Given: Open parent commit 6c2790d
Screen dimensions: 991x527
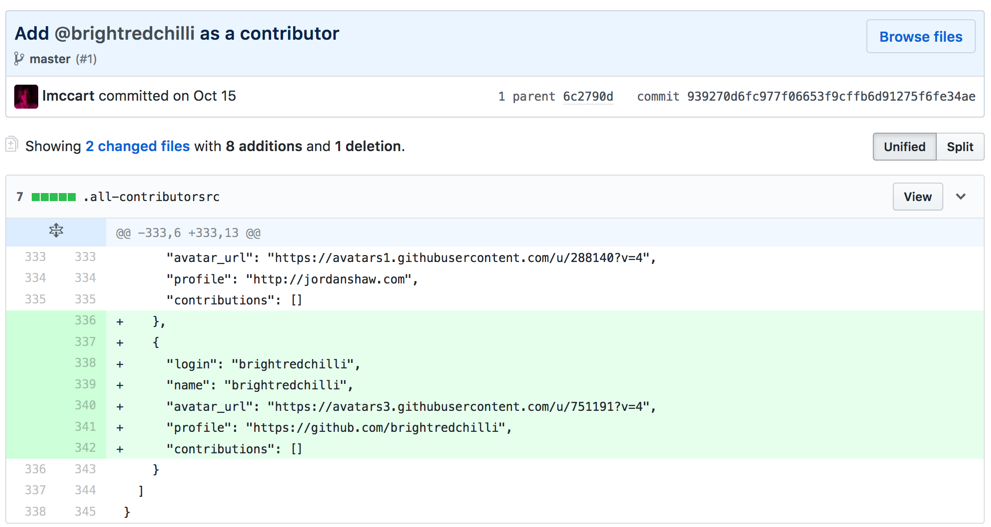Looking at the screenshot, I should click(x=588, y=97).
